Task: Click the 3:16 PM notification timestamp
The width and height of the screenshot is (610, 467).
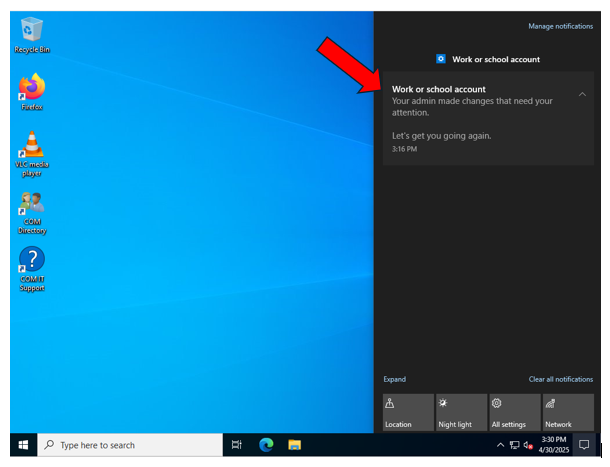Action: [404, 149]
